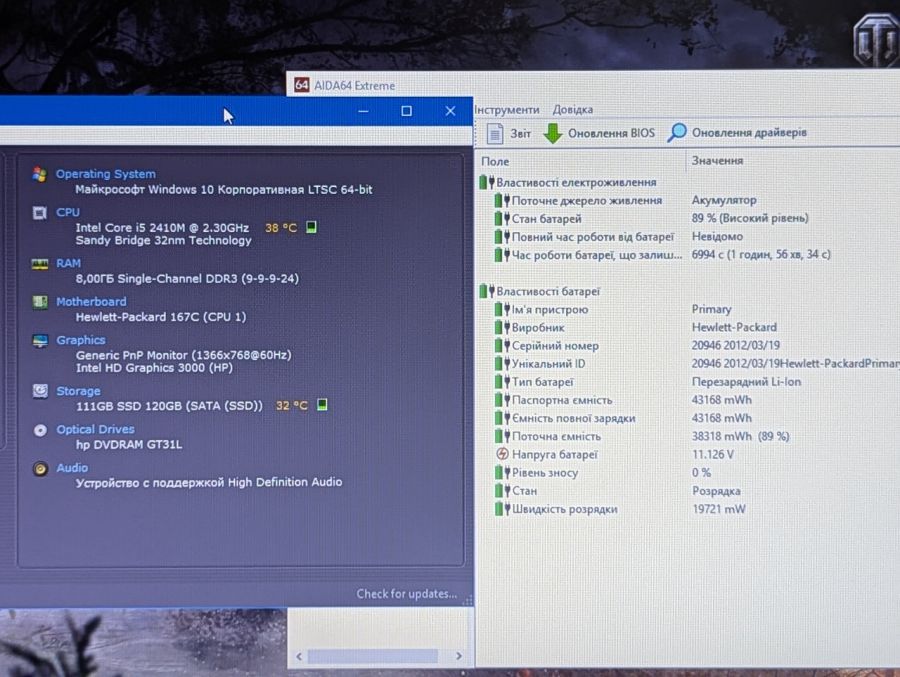Open the Інструменти menu in AIDA64
Image resolution: width=900 pixels, height=677 pixels.
coord(507,110)
